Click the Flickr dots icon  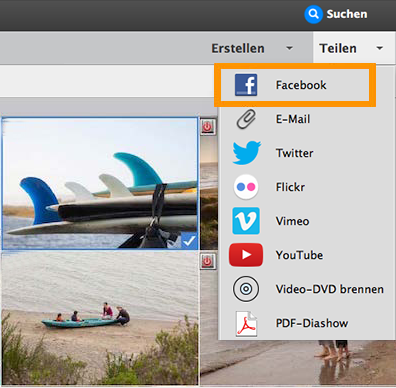pos(246,187)
